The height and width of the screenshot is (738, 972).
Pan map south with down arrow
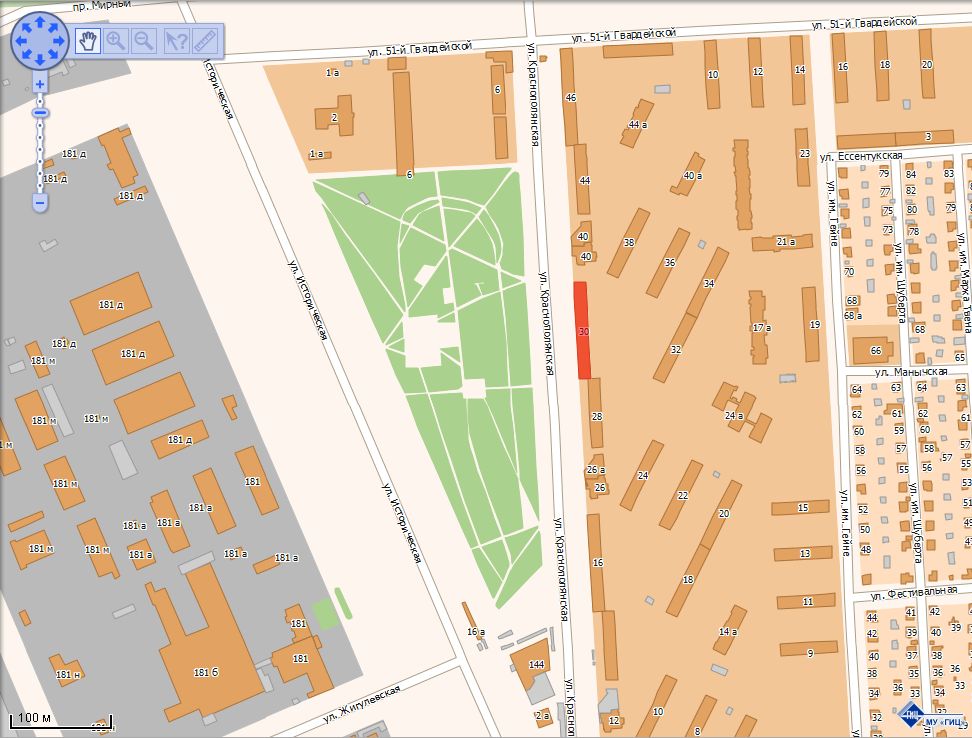click(40, 59)
